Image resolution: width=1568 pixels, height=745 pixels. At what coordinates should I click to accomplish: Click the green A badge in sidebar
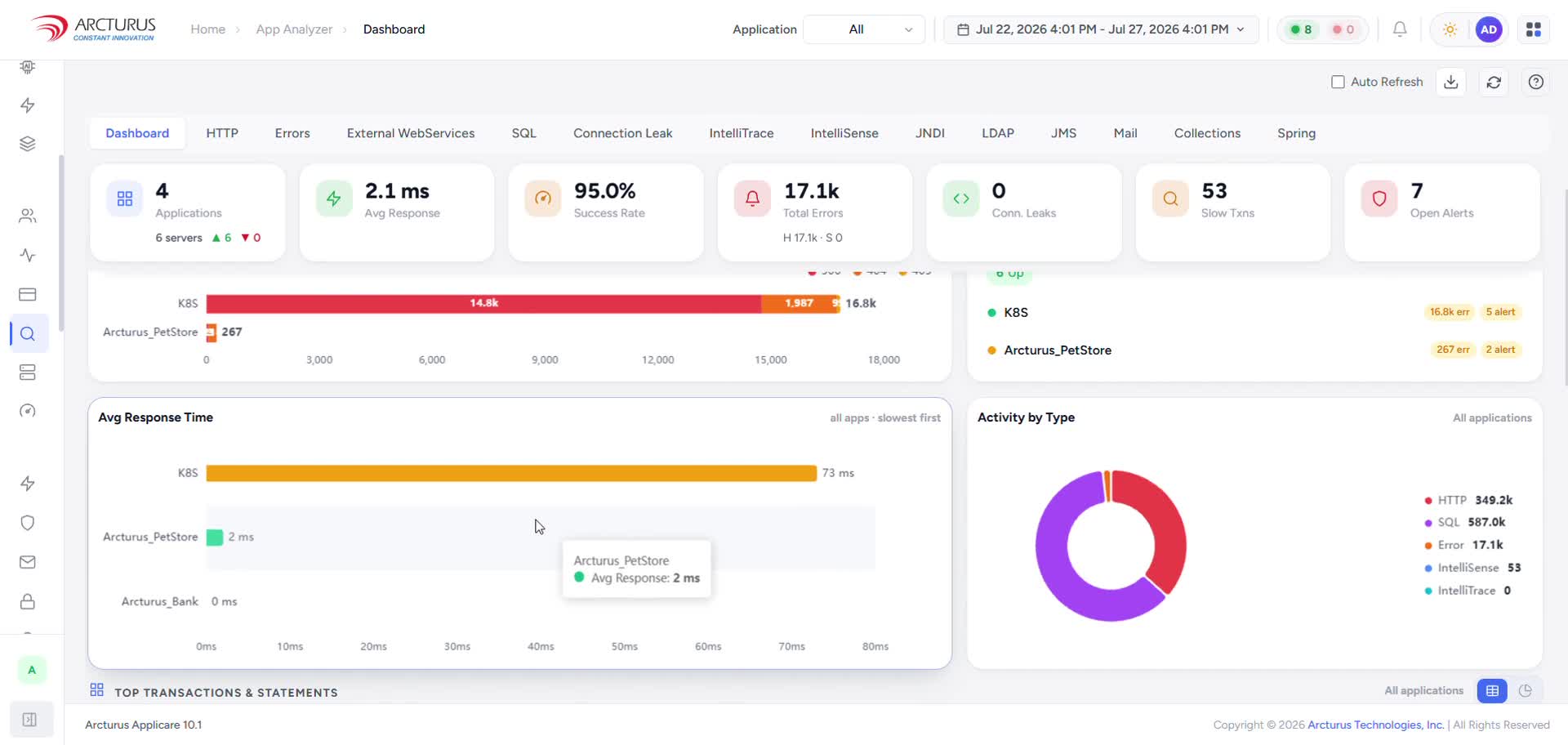pos(32,670)
